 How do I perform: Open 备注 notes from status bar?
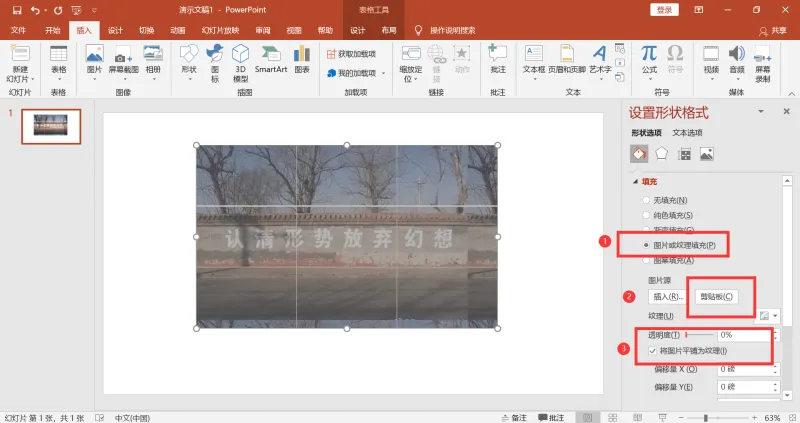(514, 418)
